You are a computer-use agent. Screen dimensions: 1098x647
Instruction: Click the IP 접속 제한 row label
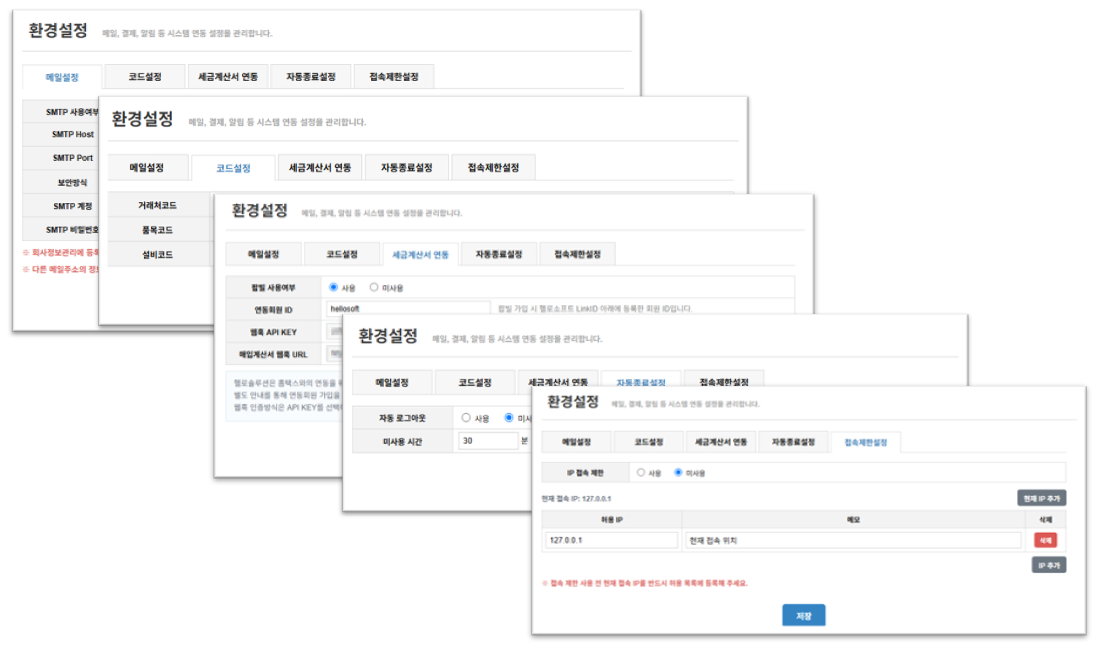585,473
